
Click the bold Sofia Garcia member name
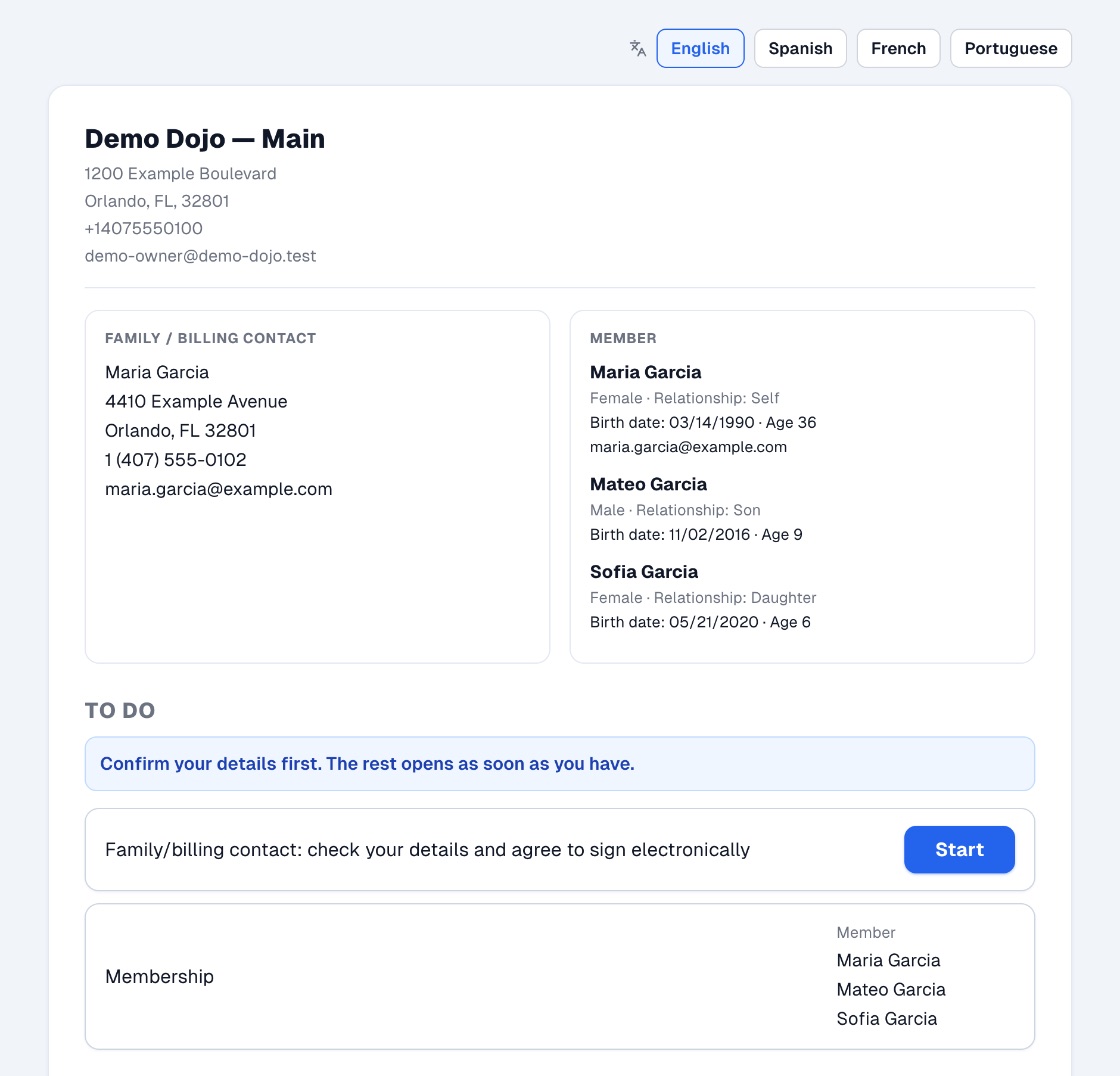coord(644,572)
